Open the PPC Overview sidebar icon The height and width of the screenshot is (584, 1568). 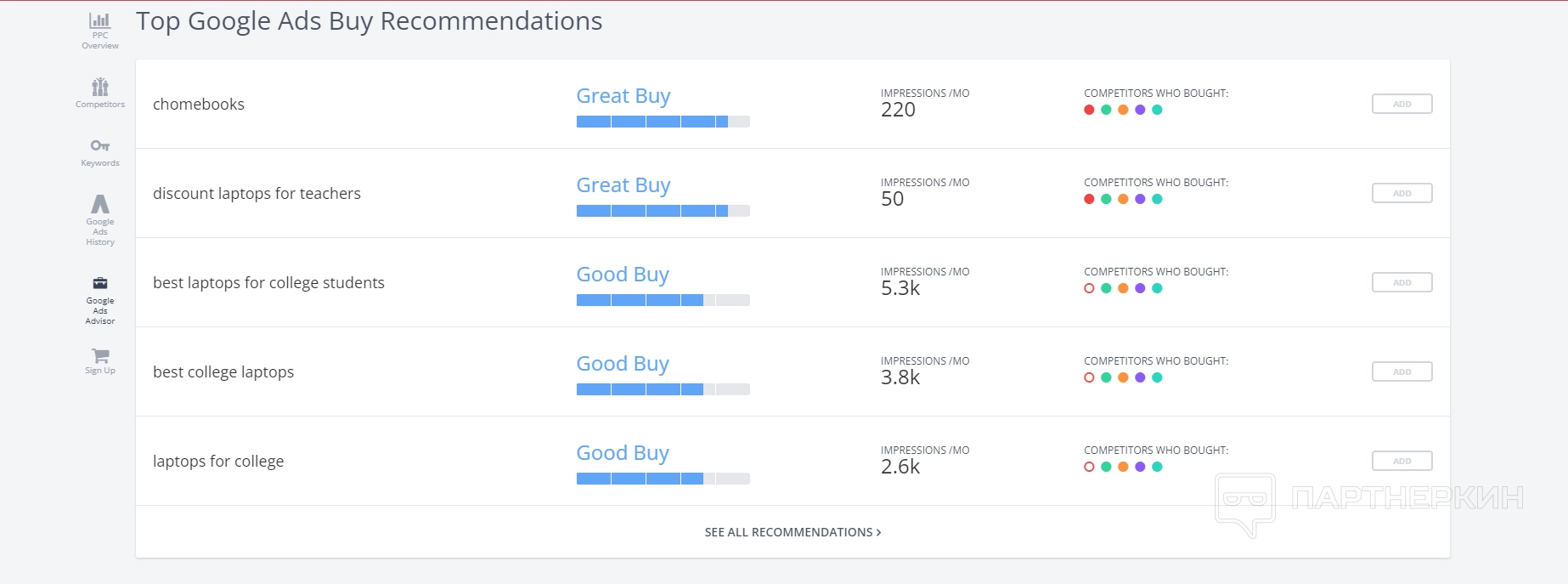(100, 20)
